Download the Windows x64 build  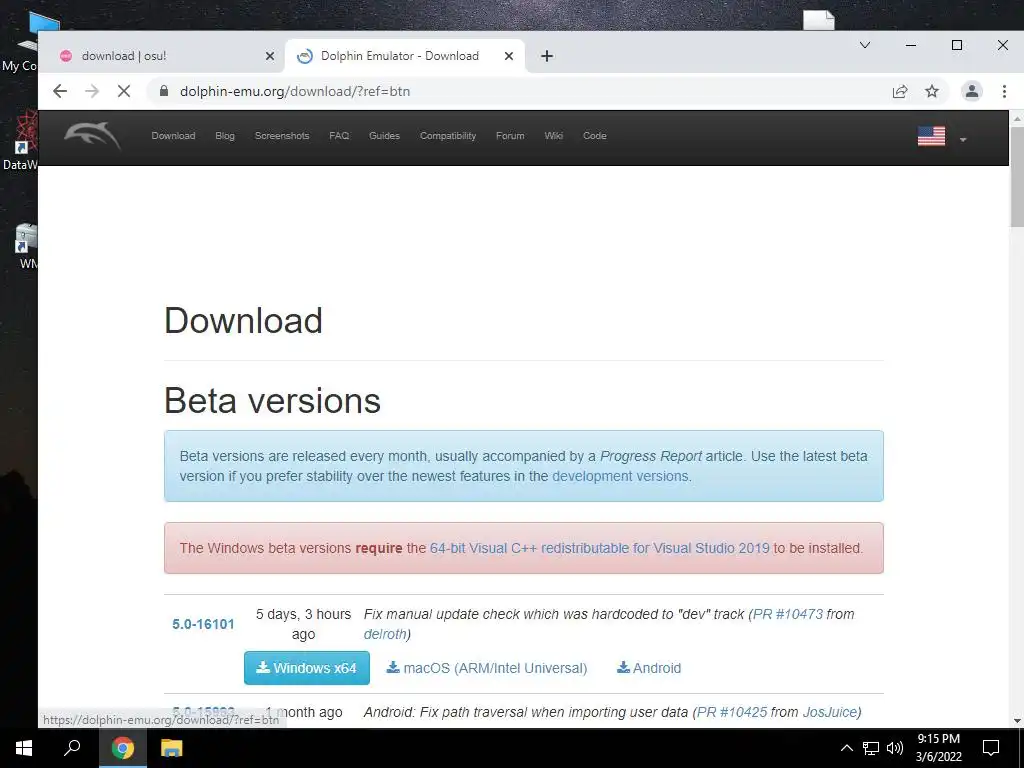pos(307,668)
